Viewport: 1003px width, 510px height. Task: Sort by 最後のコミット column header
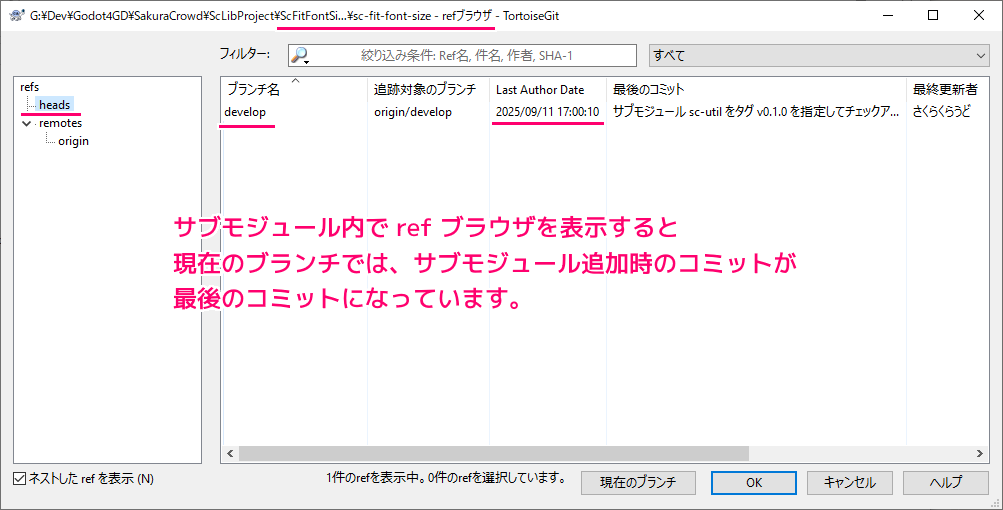pos(649,90)
